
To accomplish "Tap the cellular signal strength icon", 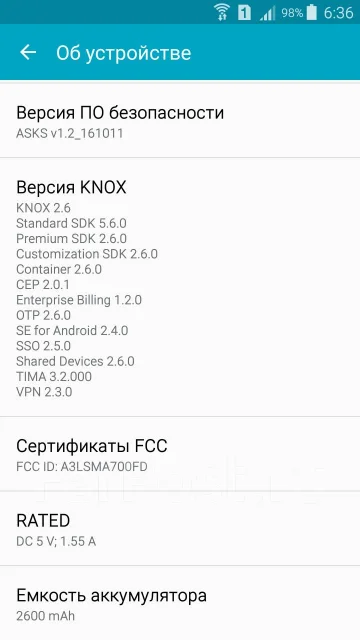I will [267, 14].
